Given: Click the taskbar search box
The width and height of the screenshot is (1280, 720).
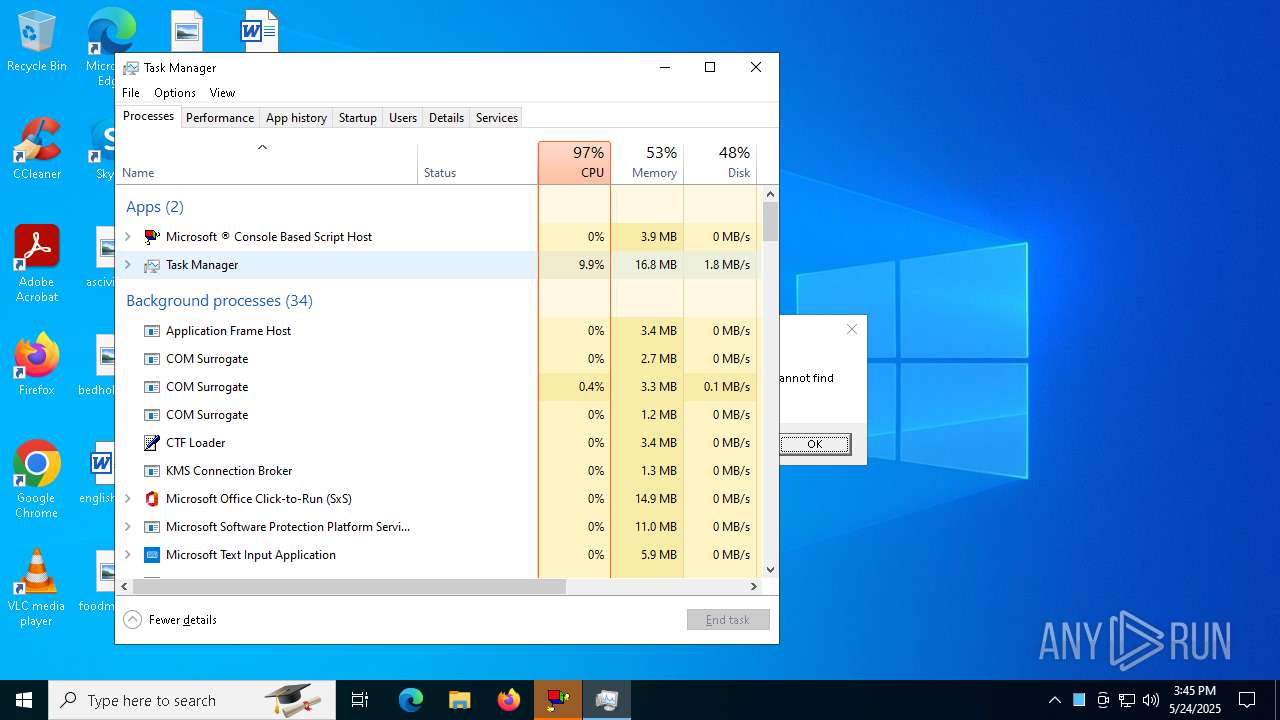Looking at the screenshot, I should (x=192, y=700).
